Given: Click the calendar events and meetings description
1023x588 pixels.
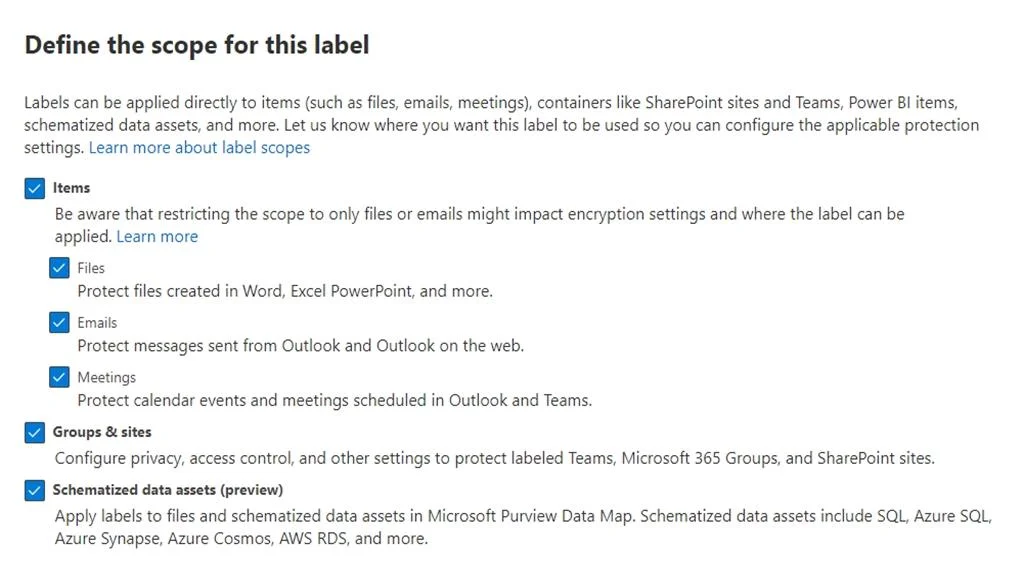Looking at the screenshot, I should (x=335, y=400).
